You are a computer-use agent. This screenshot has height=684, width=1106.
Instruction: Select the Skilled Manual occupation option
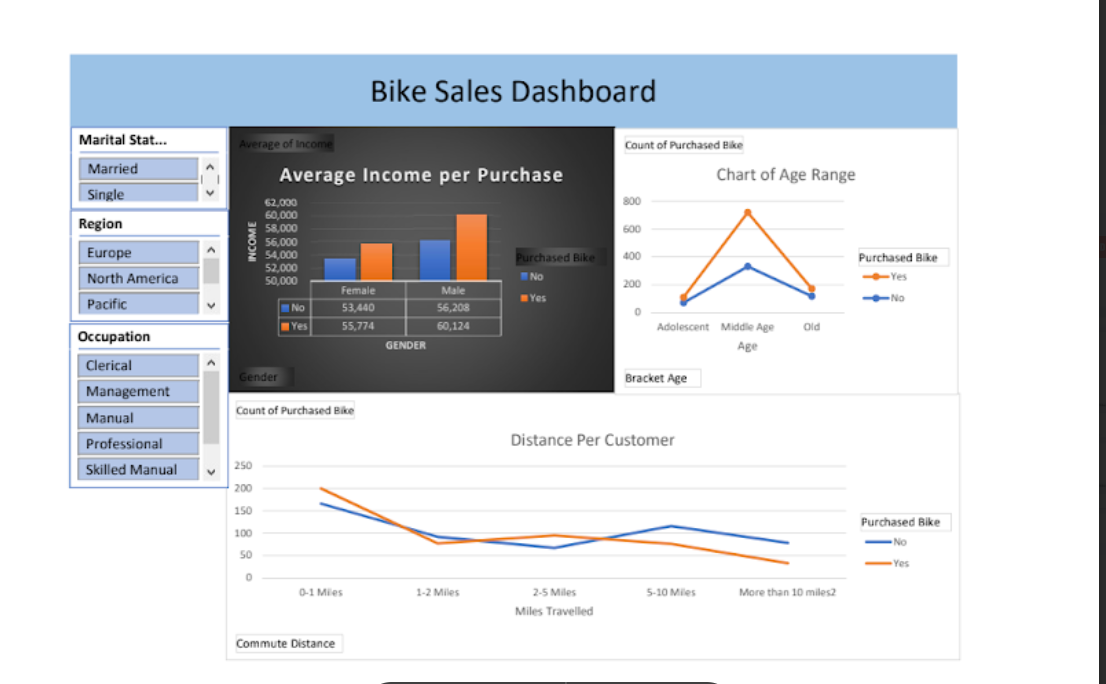coord(138,469)
